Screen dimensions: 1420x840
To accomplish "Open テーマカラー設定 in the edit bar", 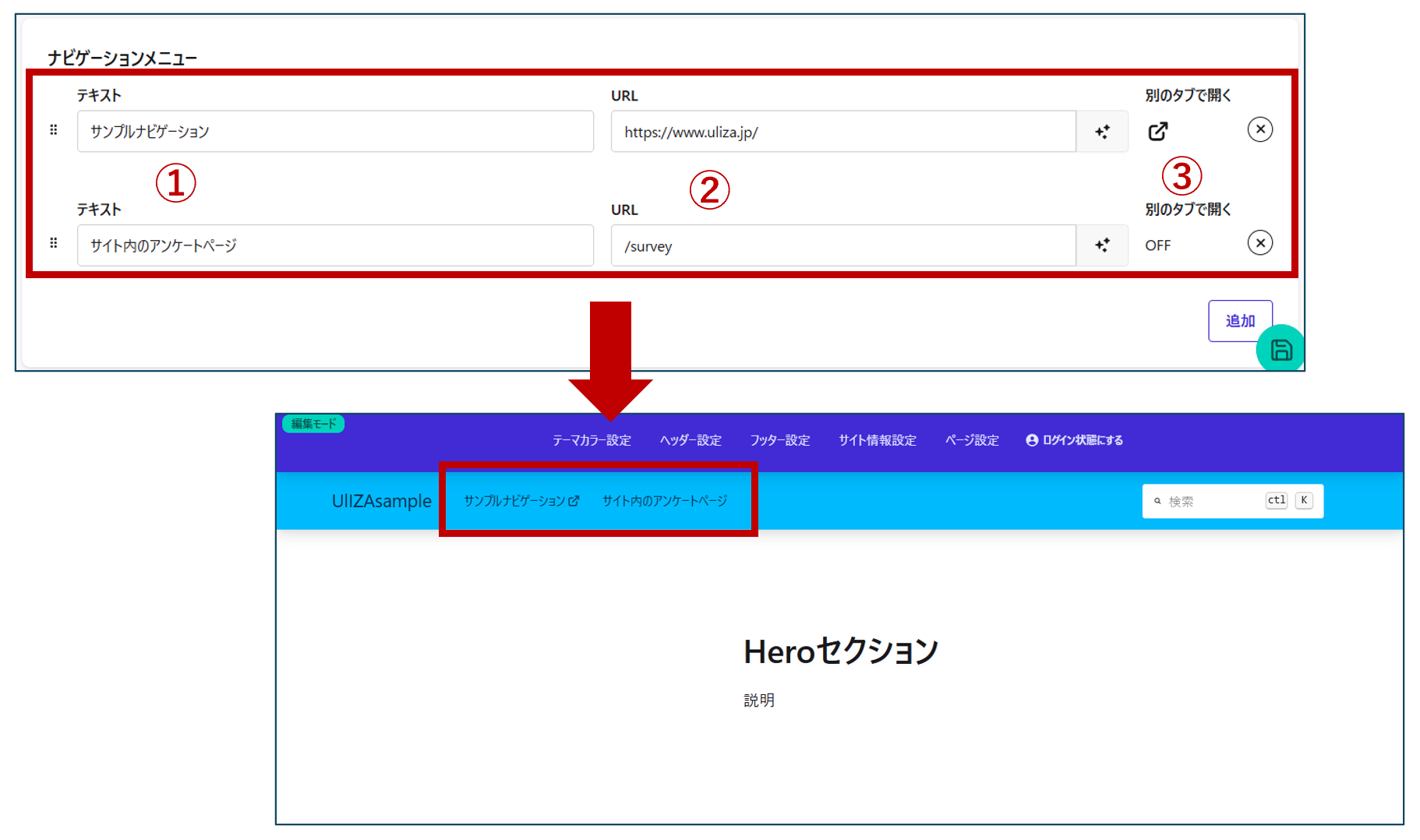I will tap(592, 440).
